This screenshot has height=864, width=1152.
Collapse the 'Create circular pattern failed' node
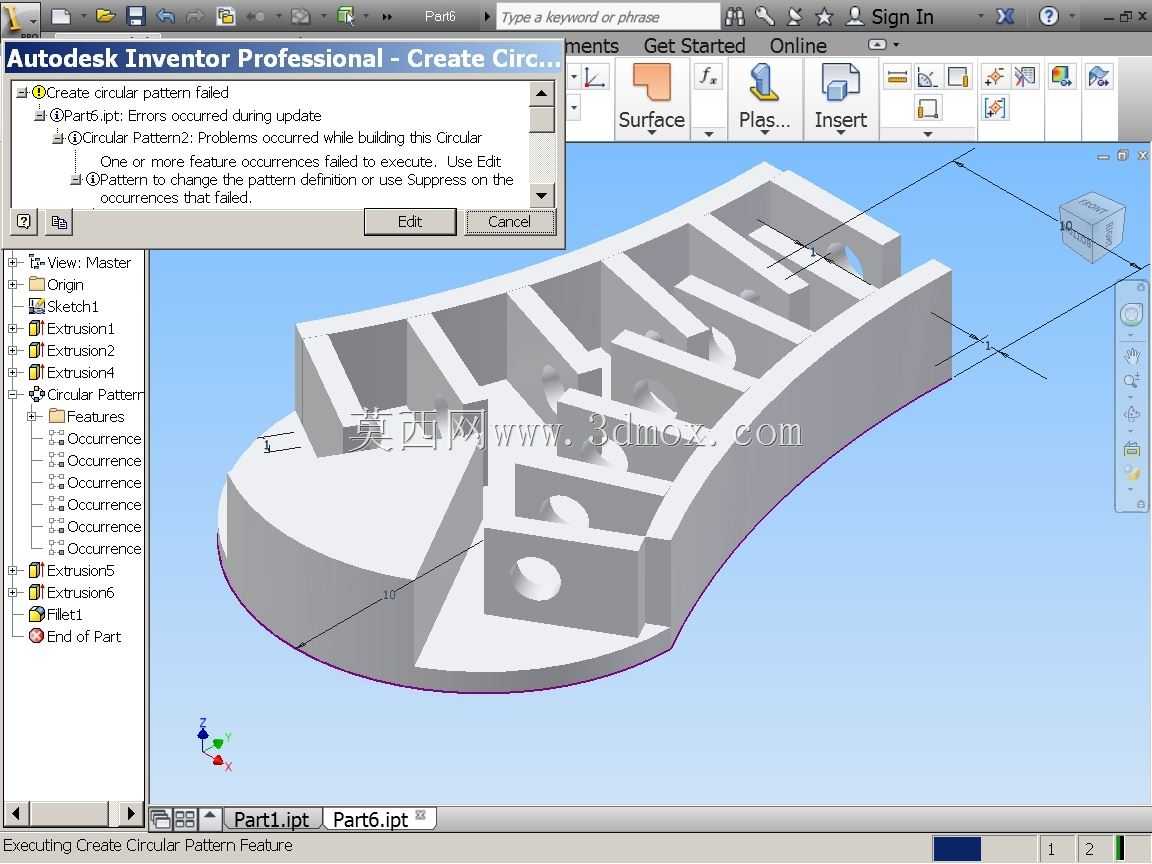pos(22,93)
